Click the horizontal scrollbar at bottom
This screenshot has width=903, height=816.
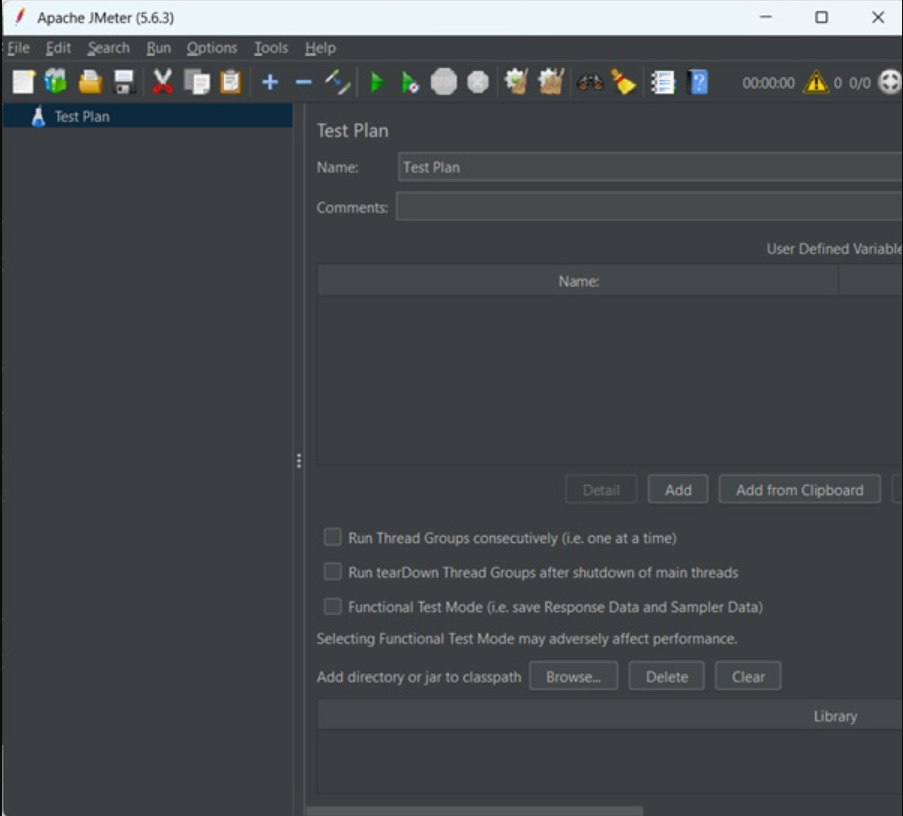click(474, 811)
